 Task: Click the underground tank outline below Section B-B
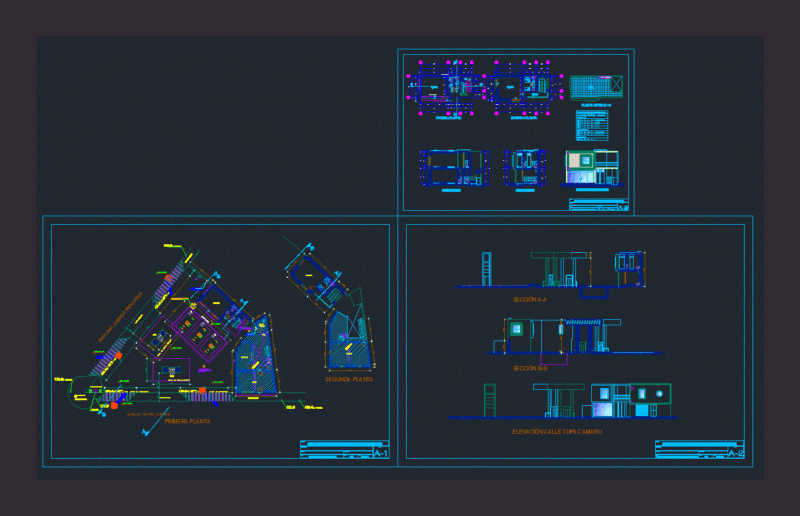(554, 359)
